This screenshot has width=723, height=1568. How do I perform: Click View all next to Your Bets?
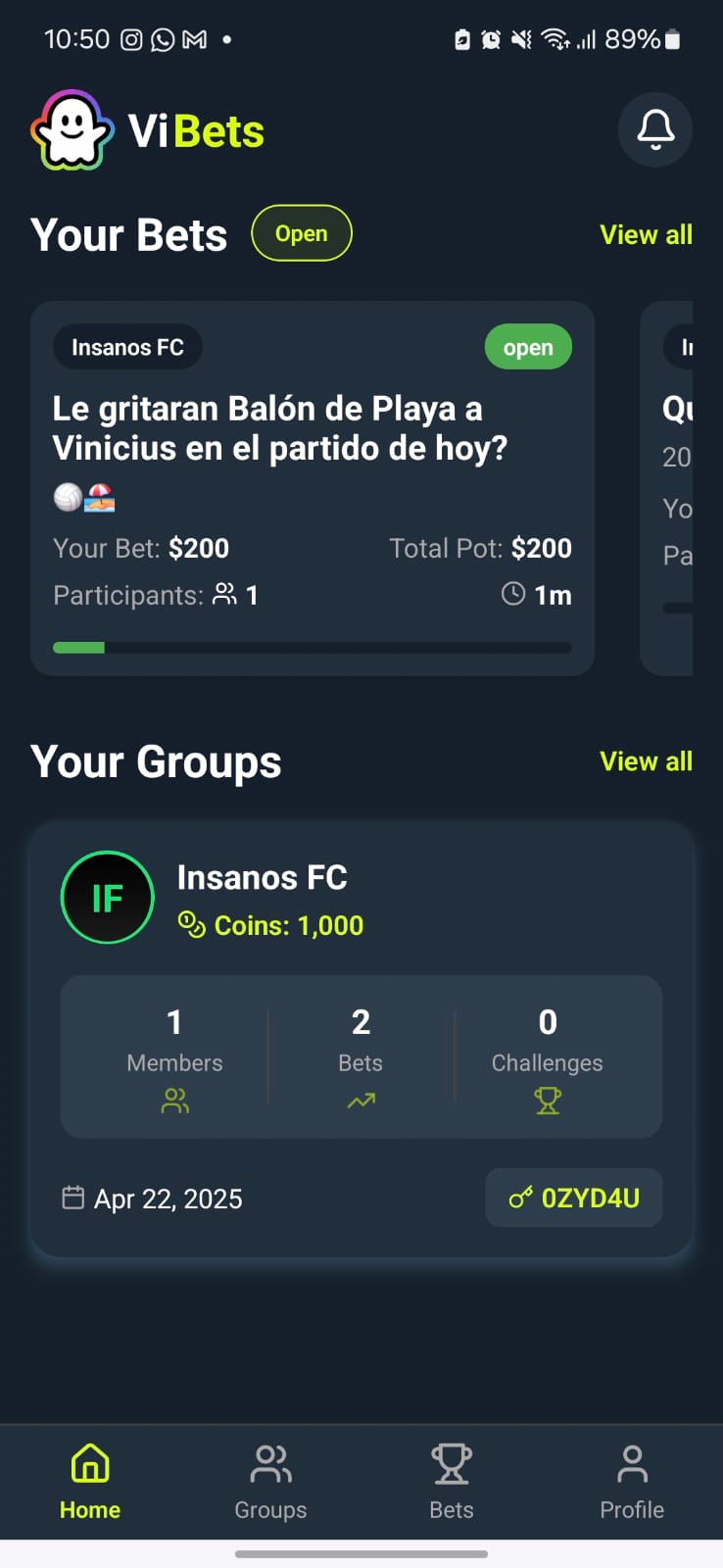[x=646, y=234]
